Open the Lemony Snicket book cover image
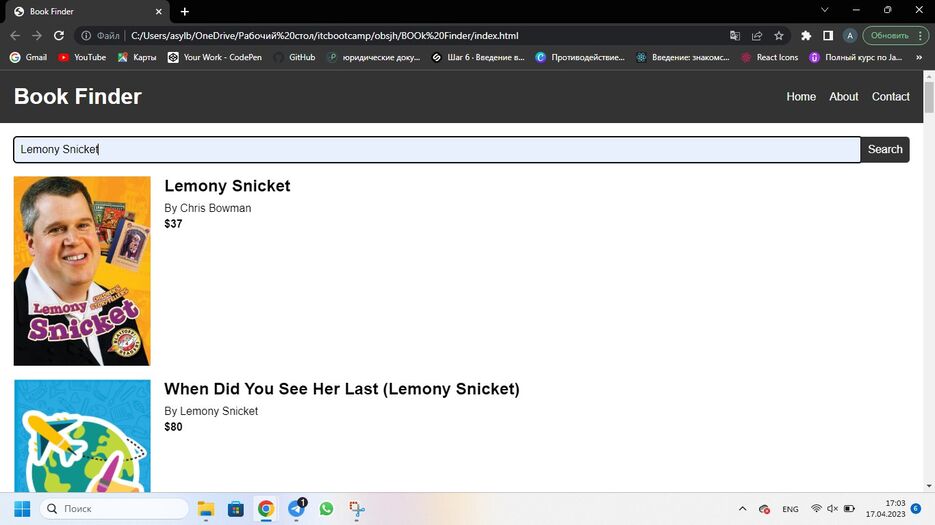The width and height of the screenshot is (935, 525). coord(82,271)
